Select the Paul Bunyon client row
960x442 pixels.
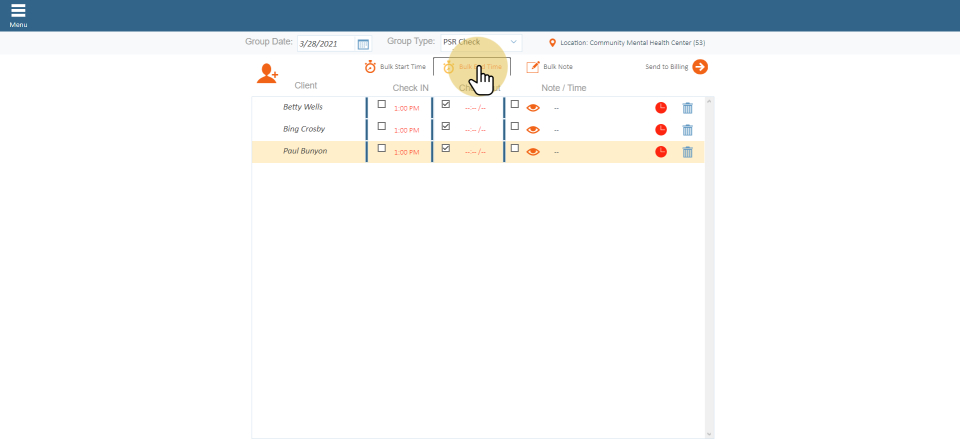pos(305,152)
